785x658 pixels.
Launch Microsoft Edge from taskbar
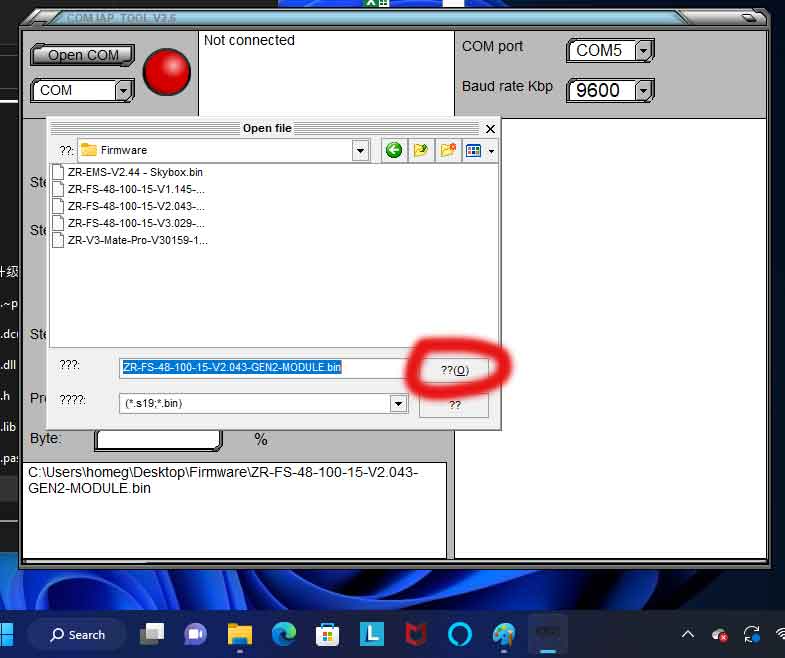click(x=284, y=634)
